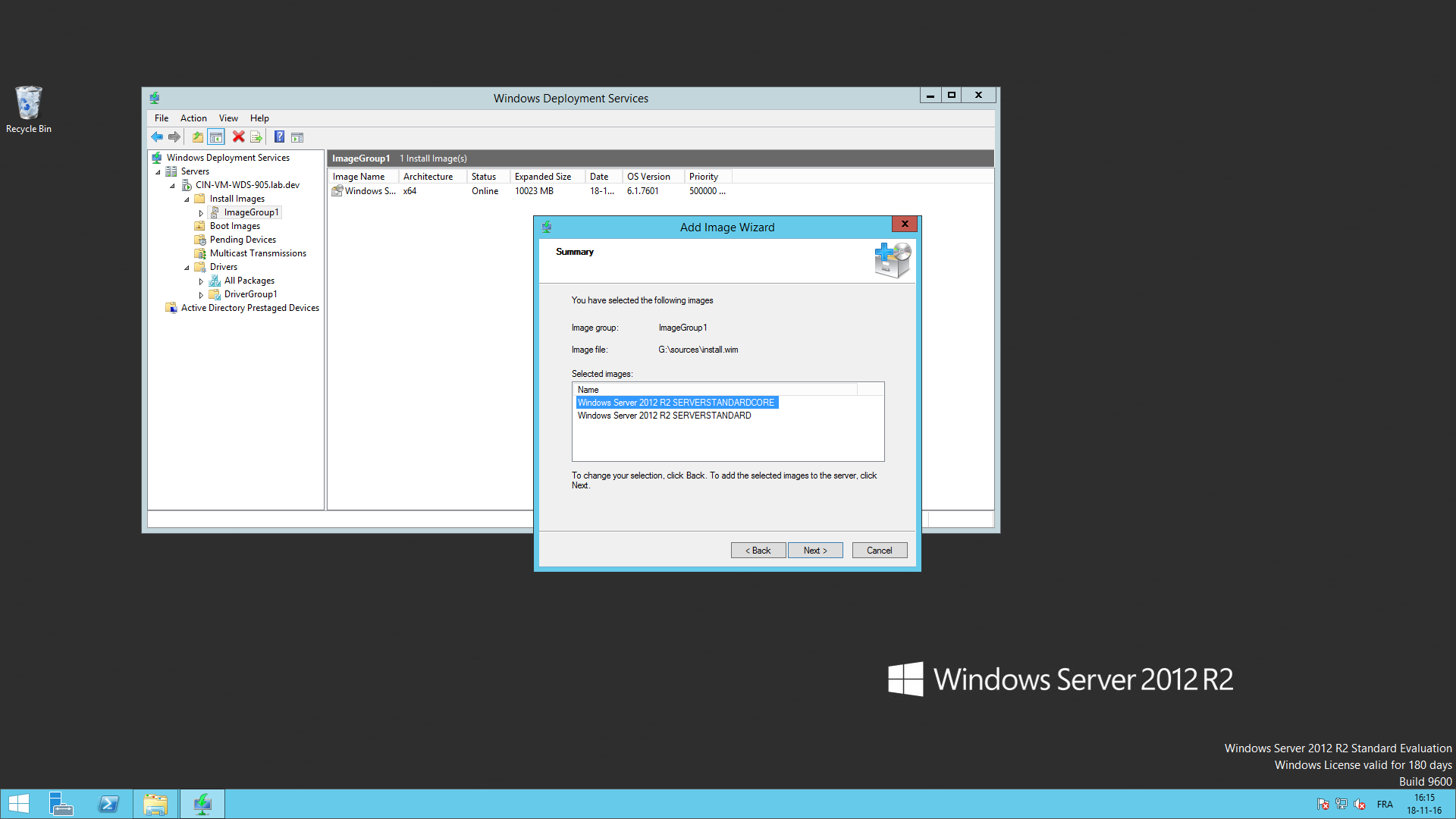
Task: Sort by the Priority column header
Action: (708, 177)
